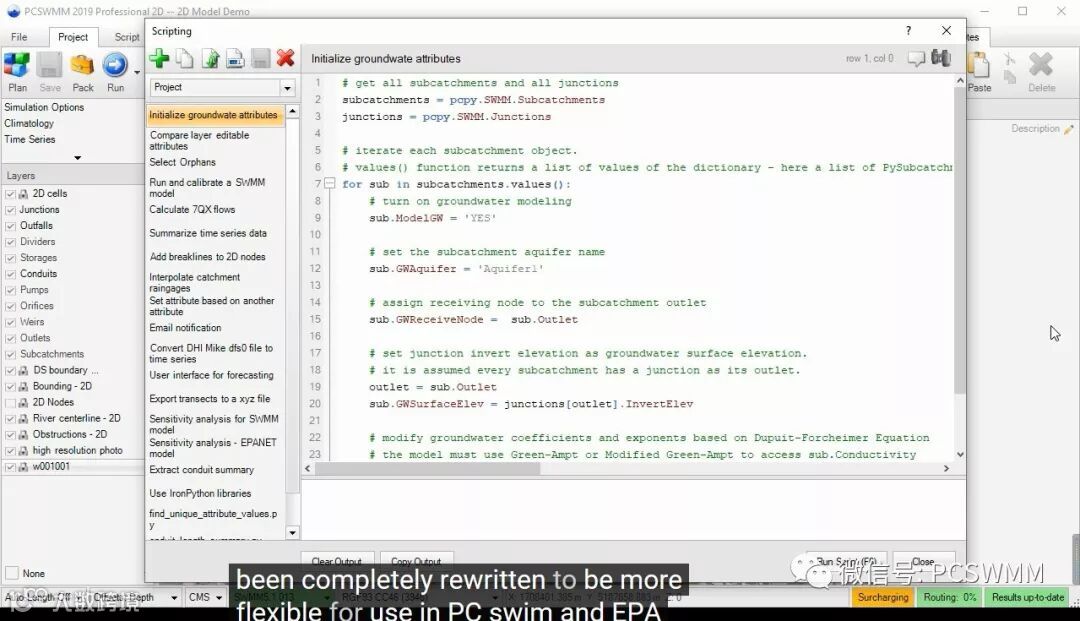Screen dimensions: 1080x621
Task: Click the lock icon next to River centerline - 2D
Action: [23, 419]
